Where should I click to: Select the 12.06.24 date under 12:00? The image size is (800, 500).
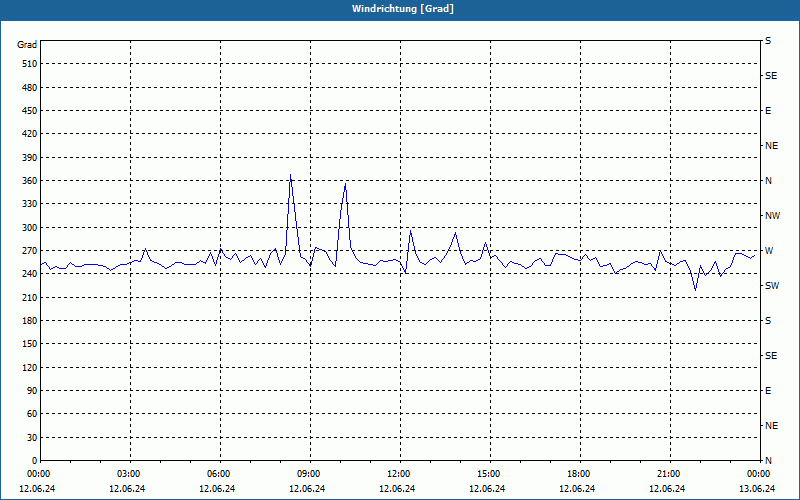click(x=397, y=489)
